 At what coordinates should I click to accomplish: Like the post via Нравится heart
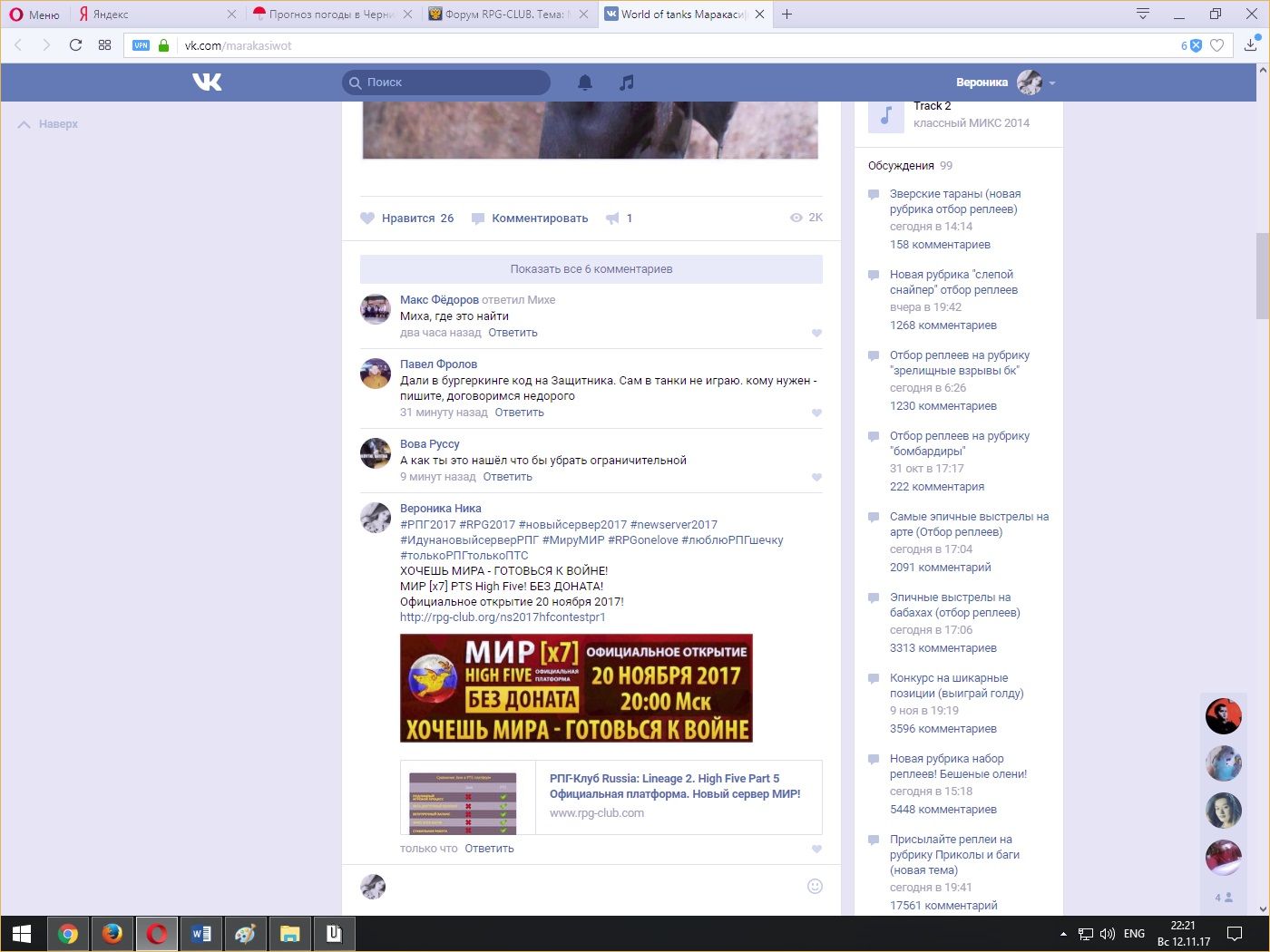pyautogui.click(x=367, y=219)
